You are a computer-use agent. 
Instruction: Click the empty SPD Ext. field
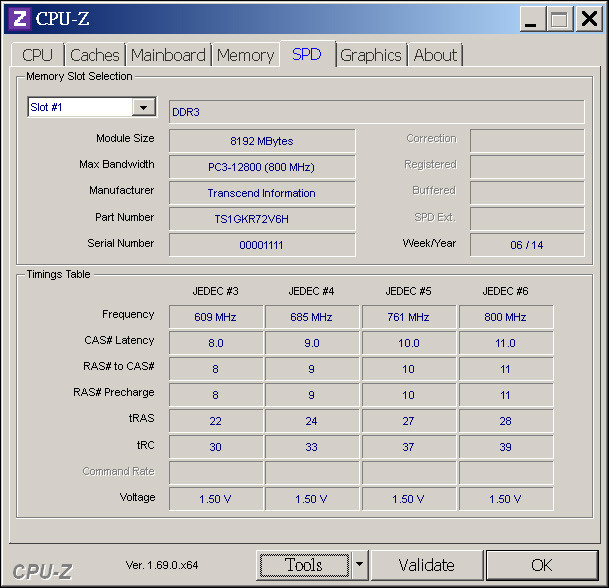[x=527, y=219]
